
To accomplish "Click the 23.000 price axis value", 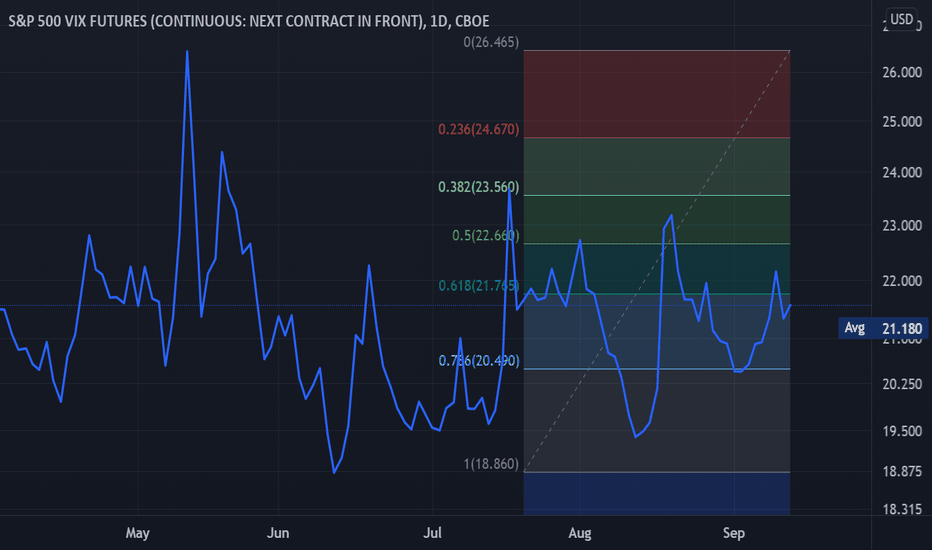I will 902,226.
